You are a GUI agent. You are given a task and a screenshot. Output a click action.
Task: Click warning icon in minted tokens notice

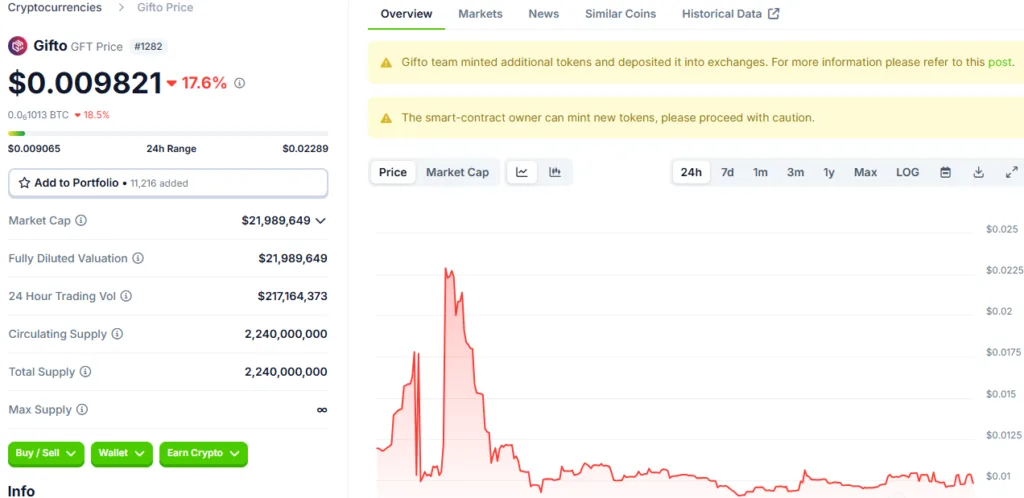[386, 63]
